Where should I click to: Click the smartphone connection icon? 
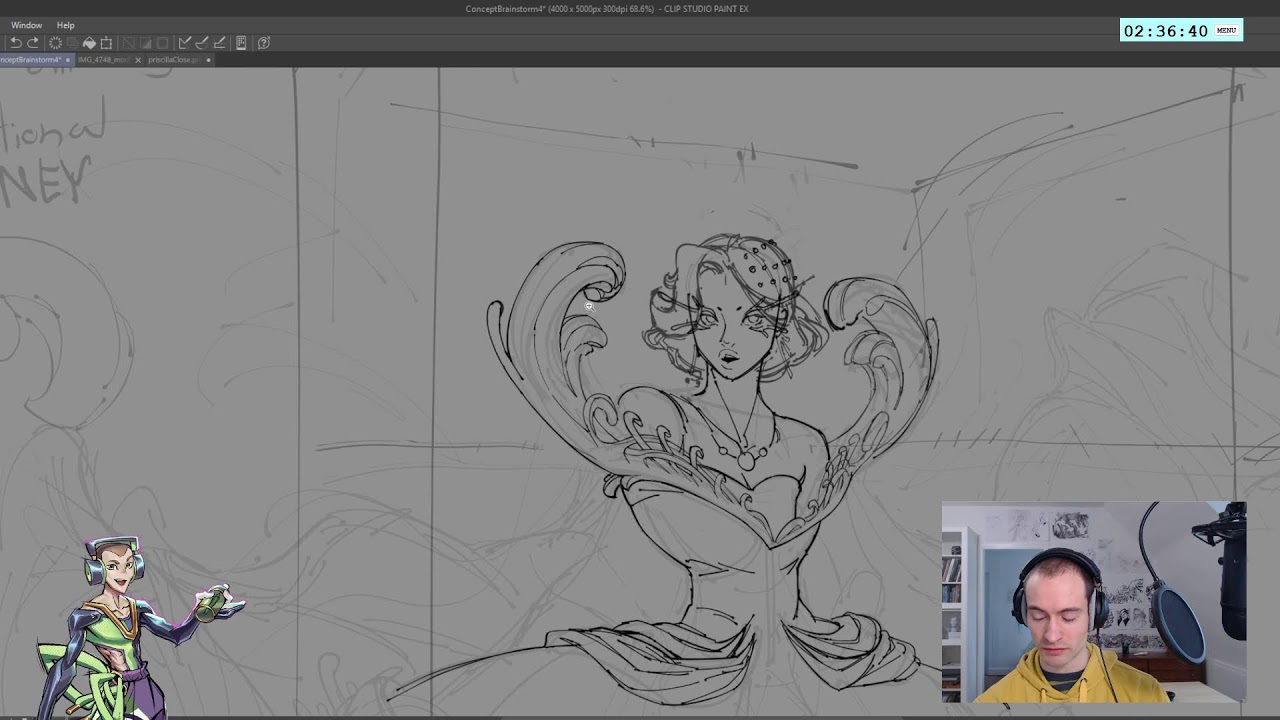tap(241, 43)
